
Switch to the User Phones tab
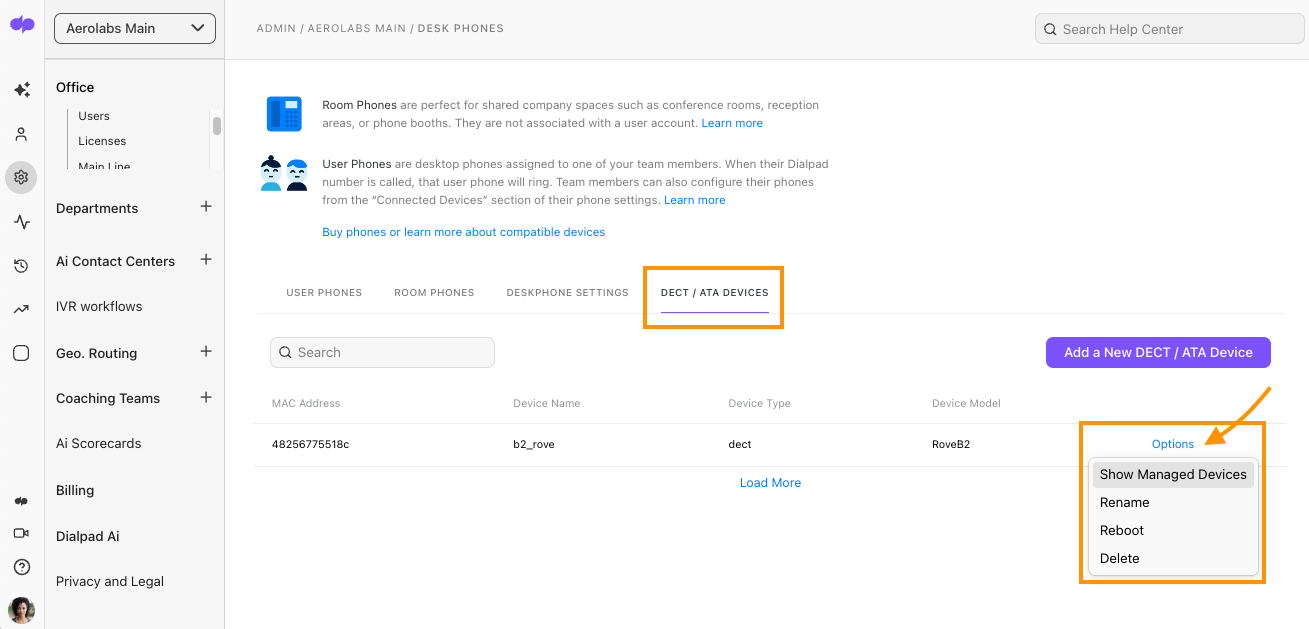pyautogui.click(x=324, y=293)
